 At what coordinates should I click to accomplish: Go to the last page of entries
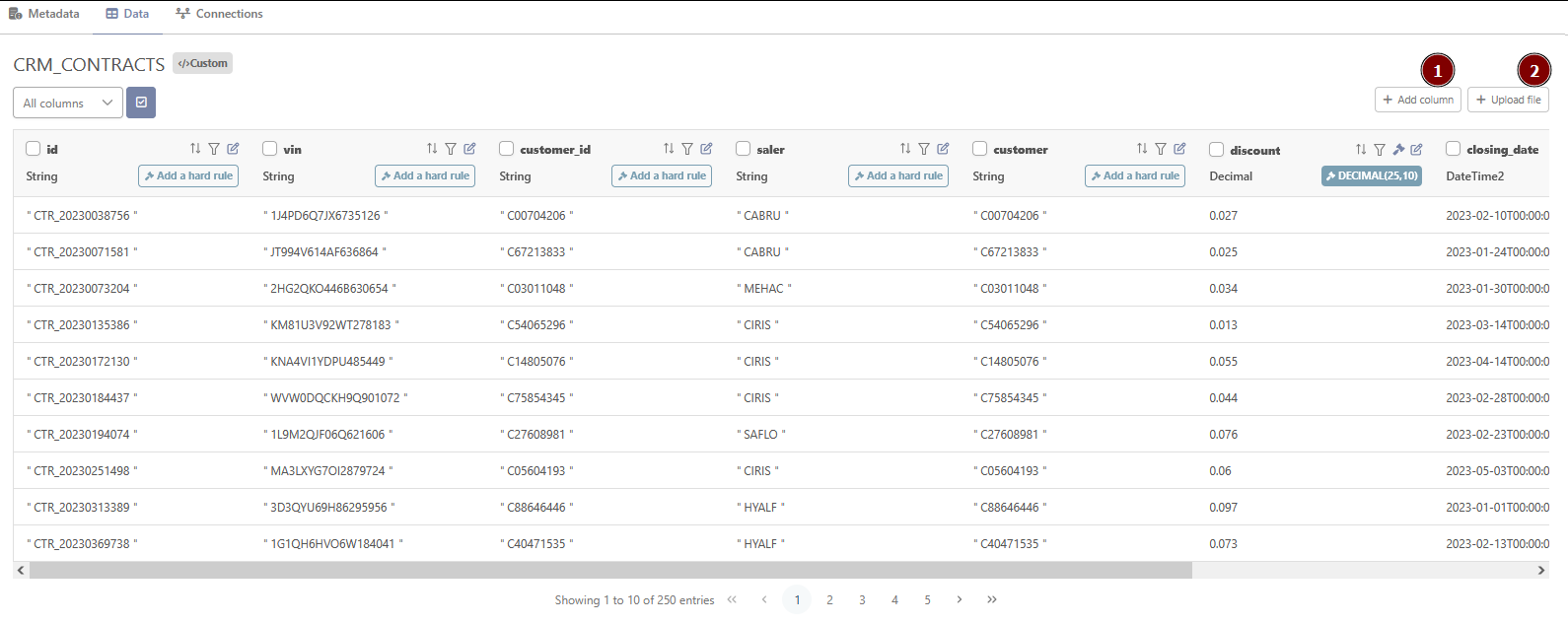tap(992, 599)
